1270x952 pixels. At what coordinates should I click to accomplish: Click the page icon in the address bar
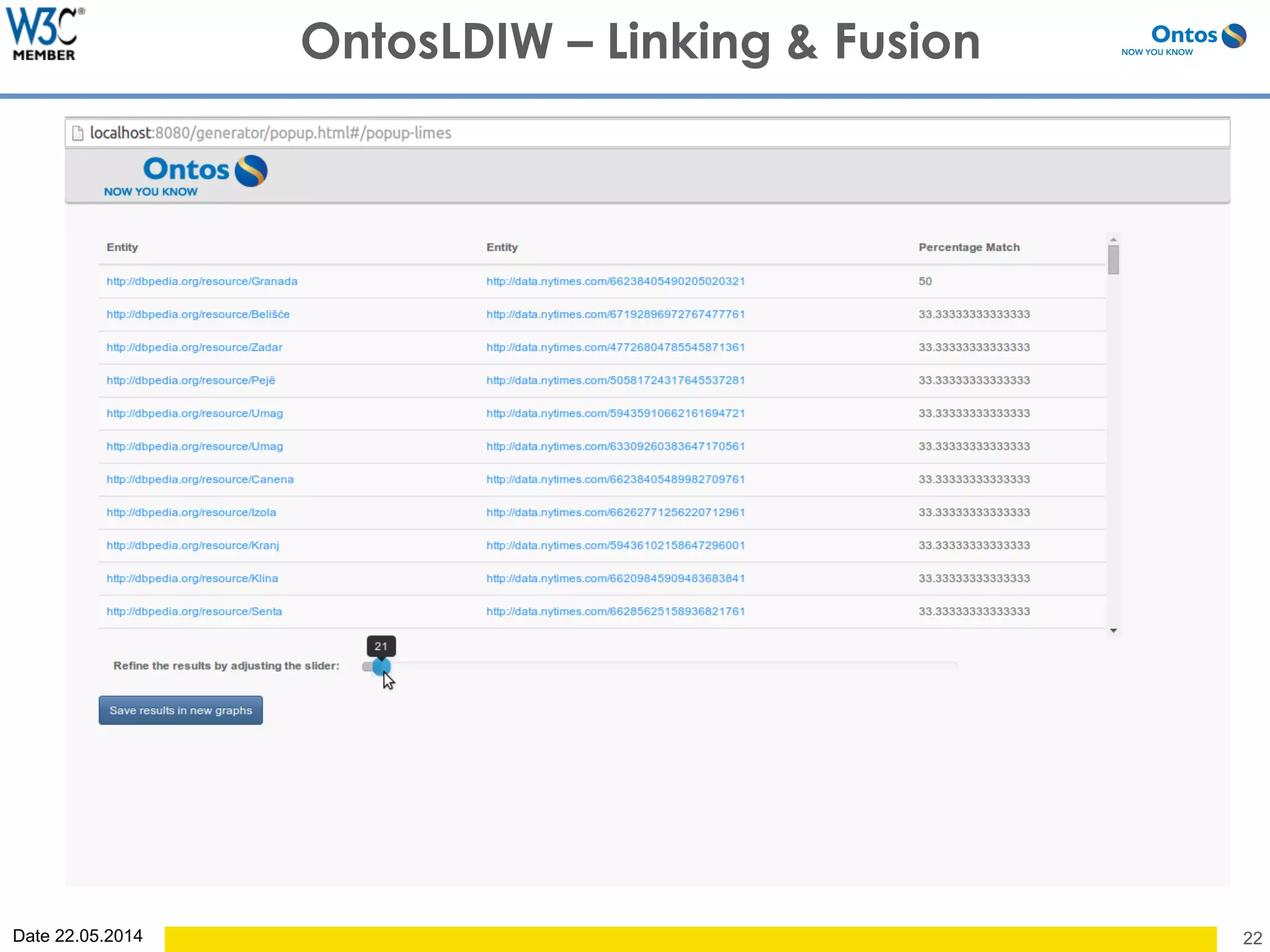tap(78, 133)
